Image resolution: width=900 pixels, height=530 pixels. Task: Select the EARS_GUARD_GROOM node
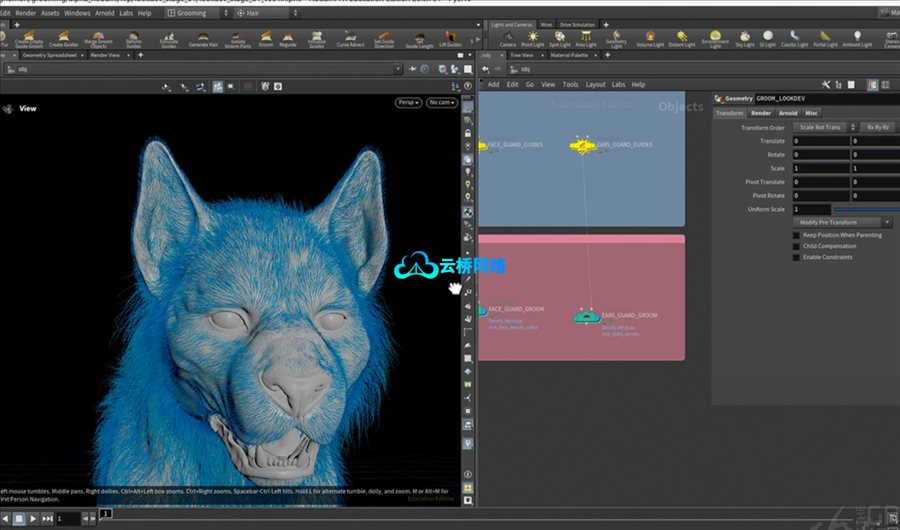tap(584, 316)
